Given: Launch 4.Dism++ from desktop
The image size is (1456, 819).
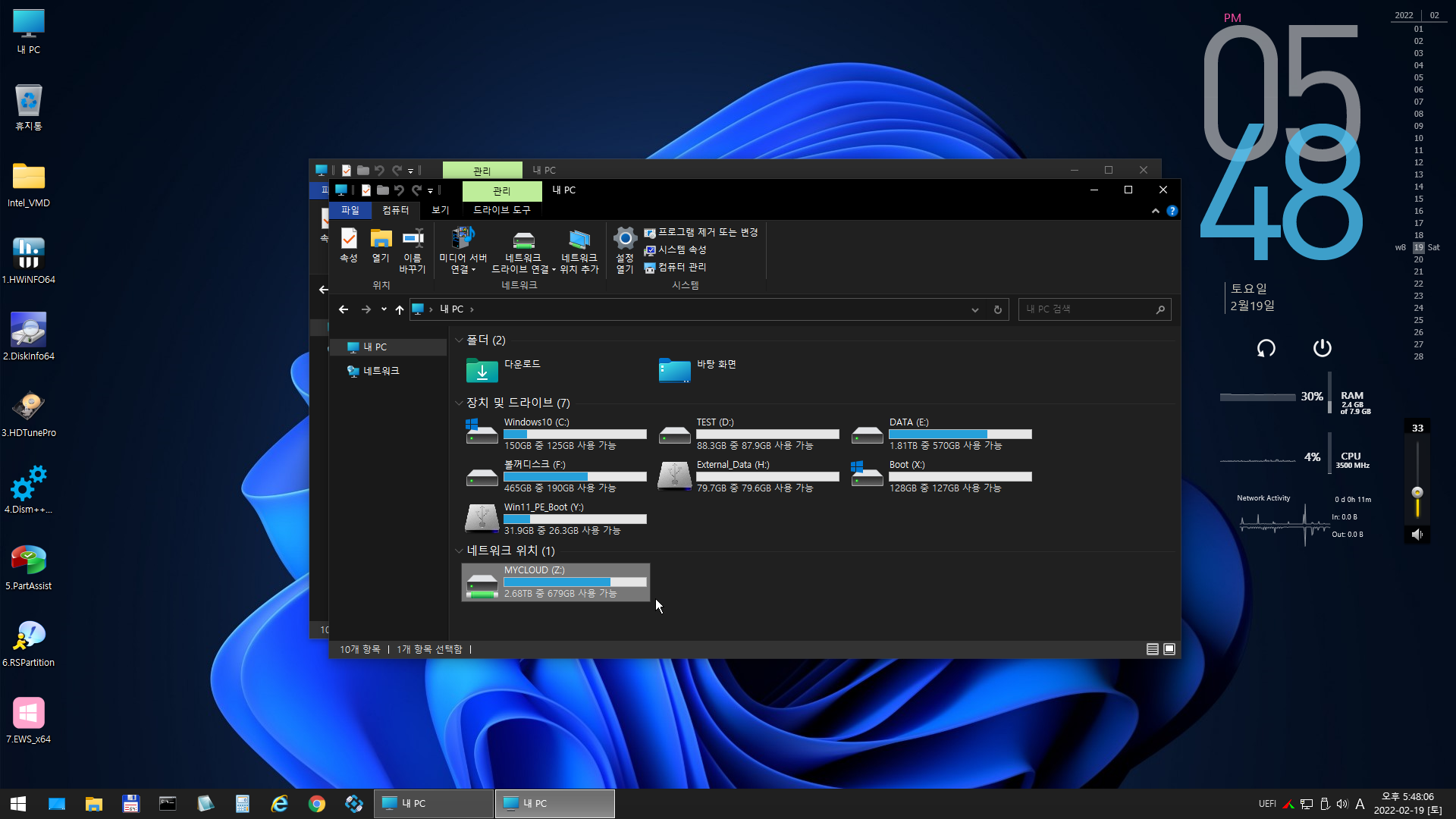Looking at the screenshot, I should pos(29,491).
